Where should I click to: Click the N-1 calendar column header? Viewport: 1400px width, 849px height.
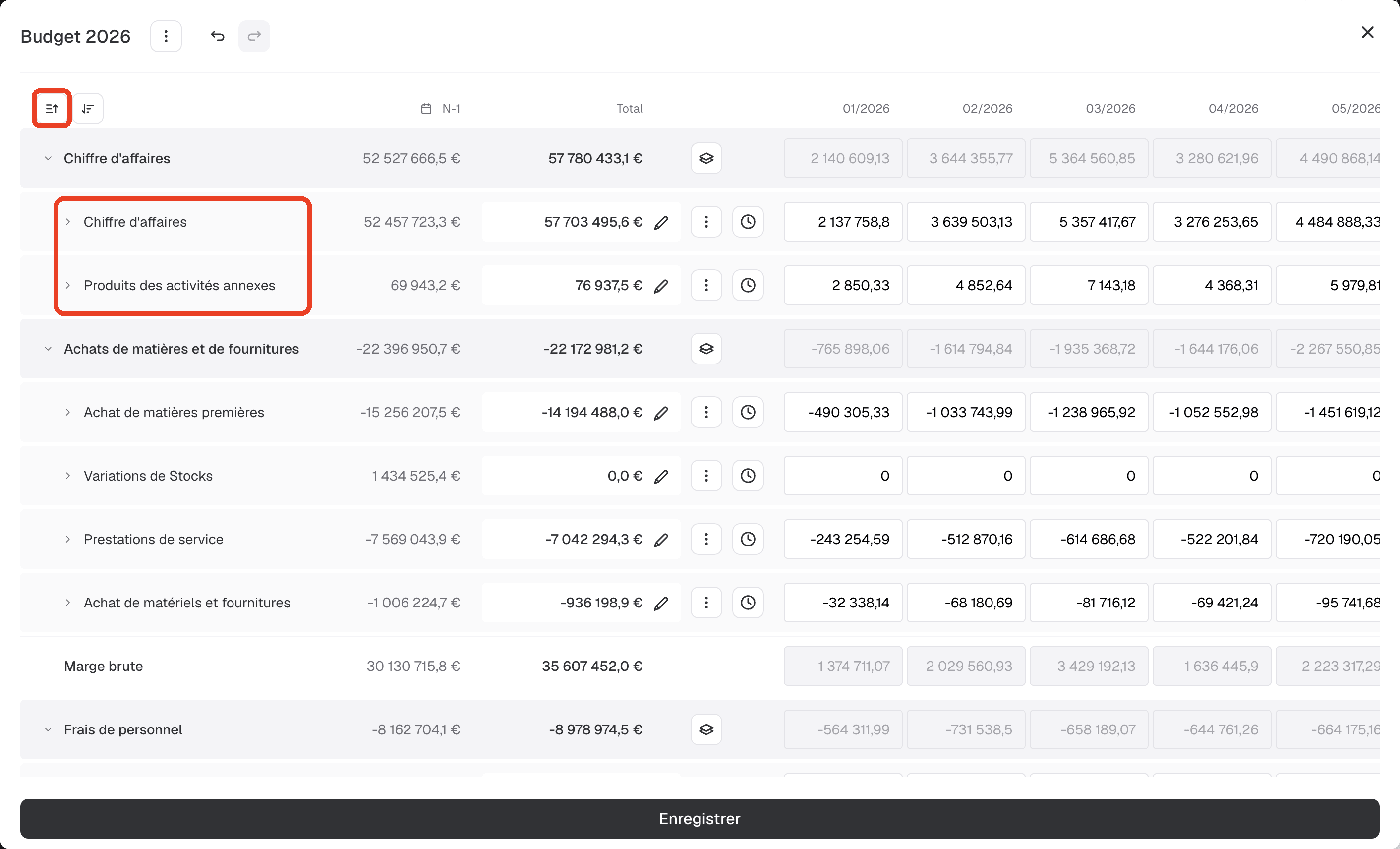440,109
